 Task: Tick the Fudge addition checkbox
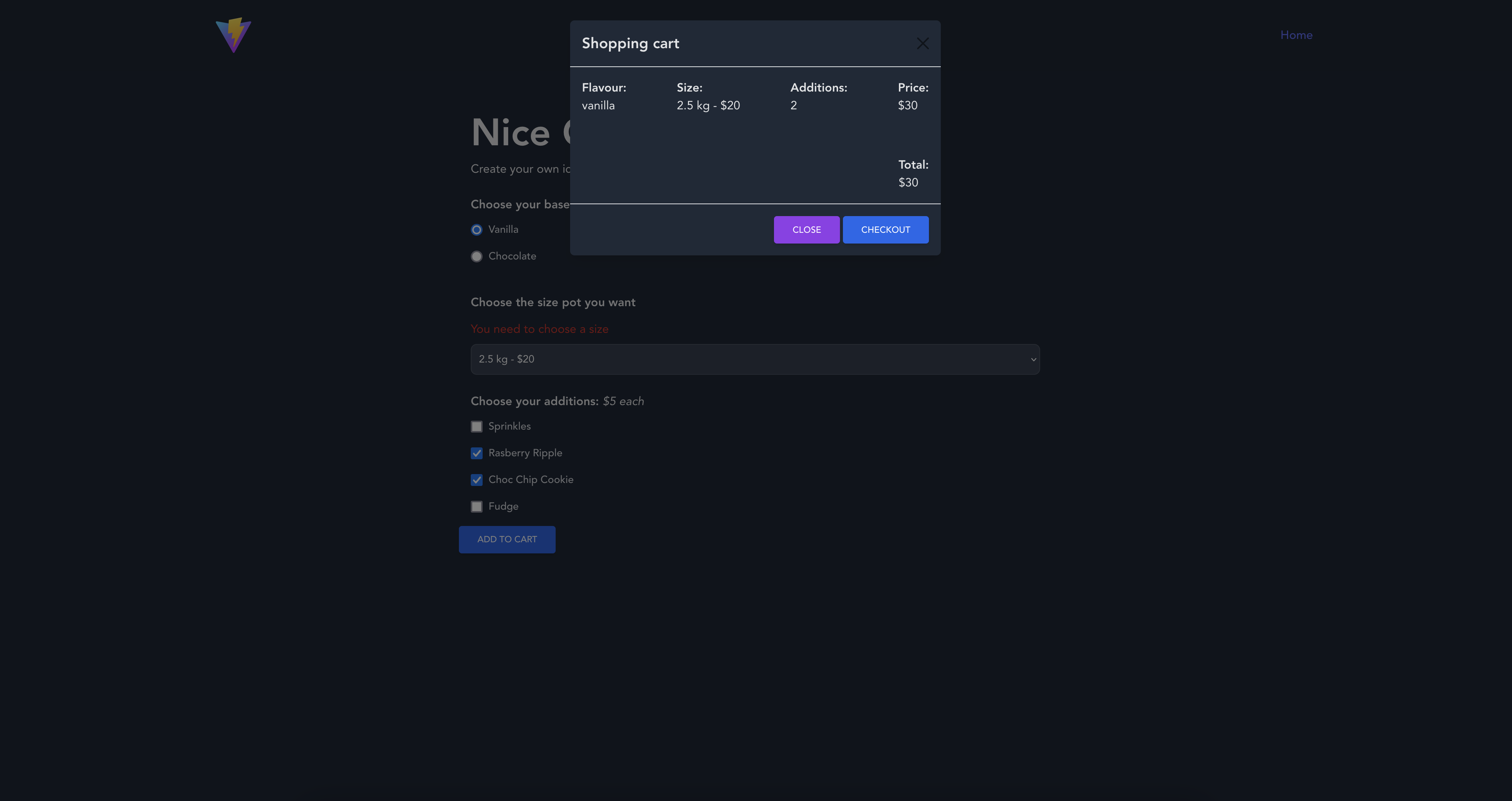coord(477,506)
